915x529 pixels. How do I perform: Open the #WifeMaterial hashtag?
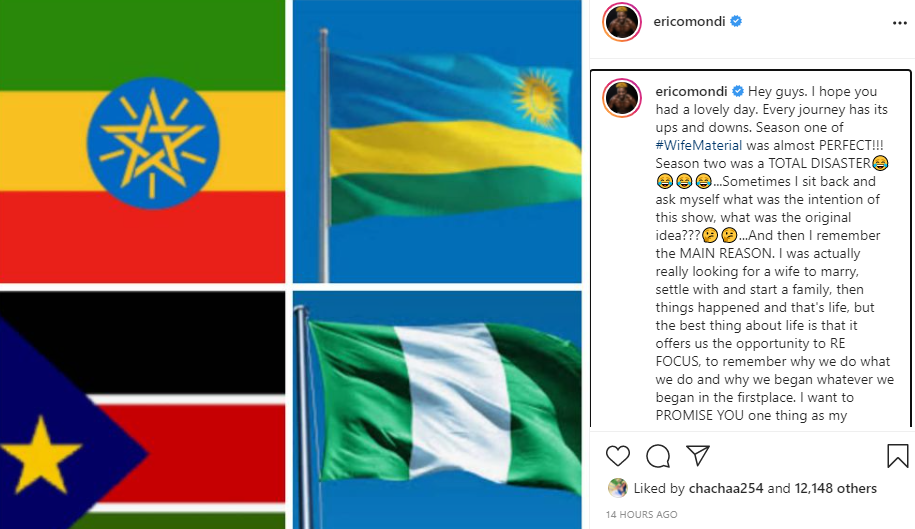tap(699, 145)
